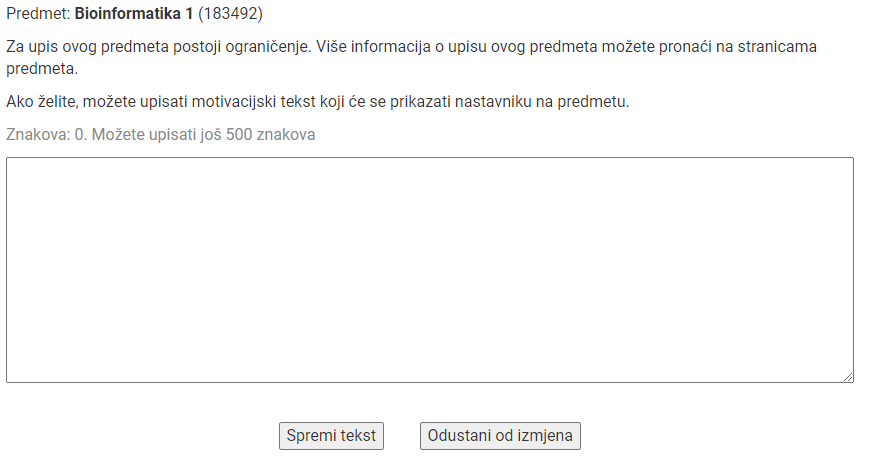Viewport: 873px width, 464px height.
Task: Click 'Možete upisati još' in counter line
Action: coord(157,135)
